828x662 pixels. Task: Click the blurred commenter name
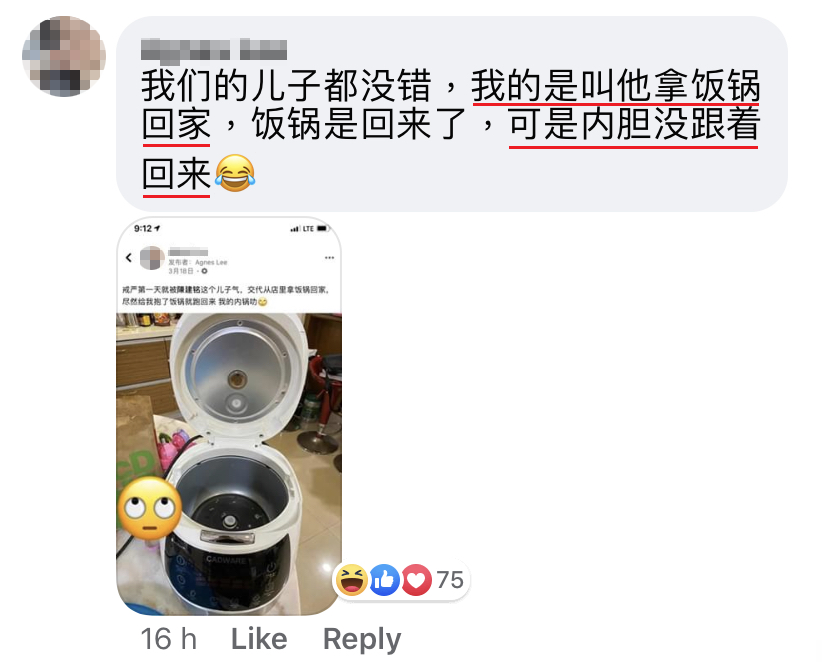[x=214, y=49]
